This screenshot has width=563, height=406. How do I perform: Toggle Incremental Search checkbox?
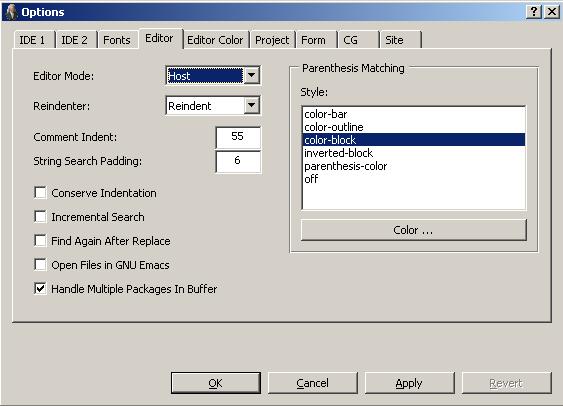(x=40, y=217)
